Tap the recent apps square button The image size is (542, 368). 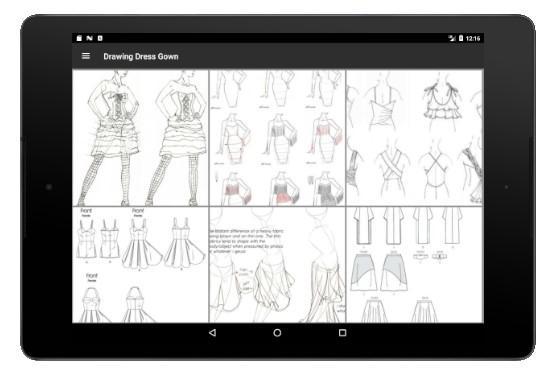[342, 333]
